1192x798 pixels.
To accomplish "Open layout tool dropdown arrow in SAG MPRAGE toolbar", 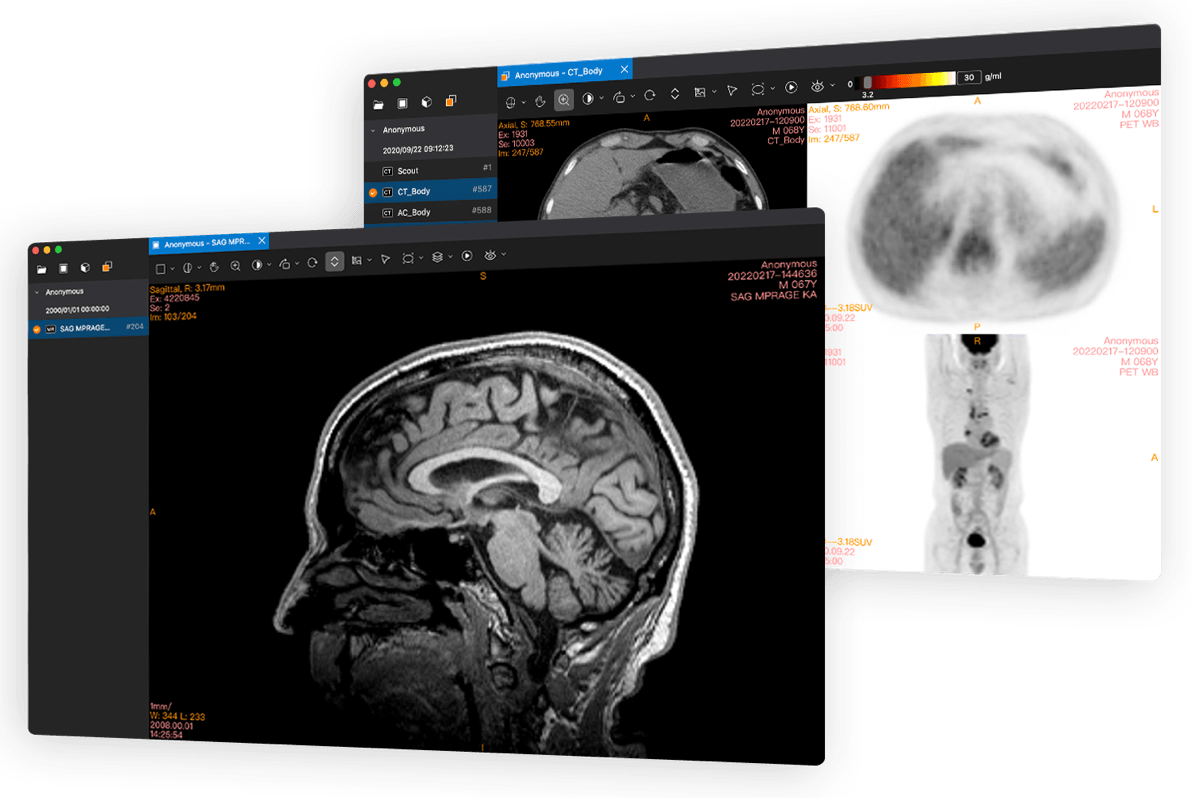I will coord(173,268).
